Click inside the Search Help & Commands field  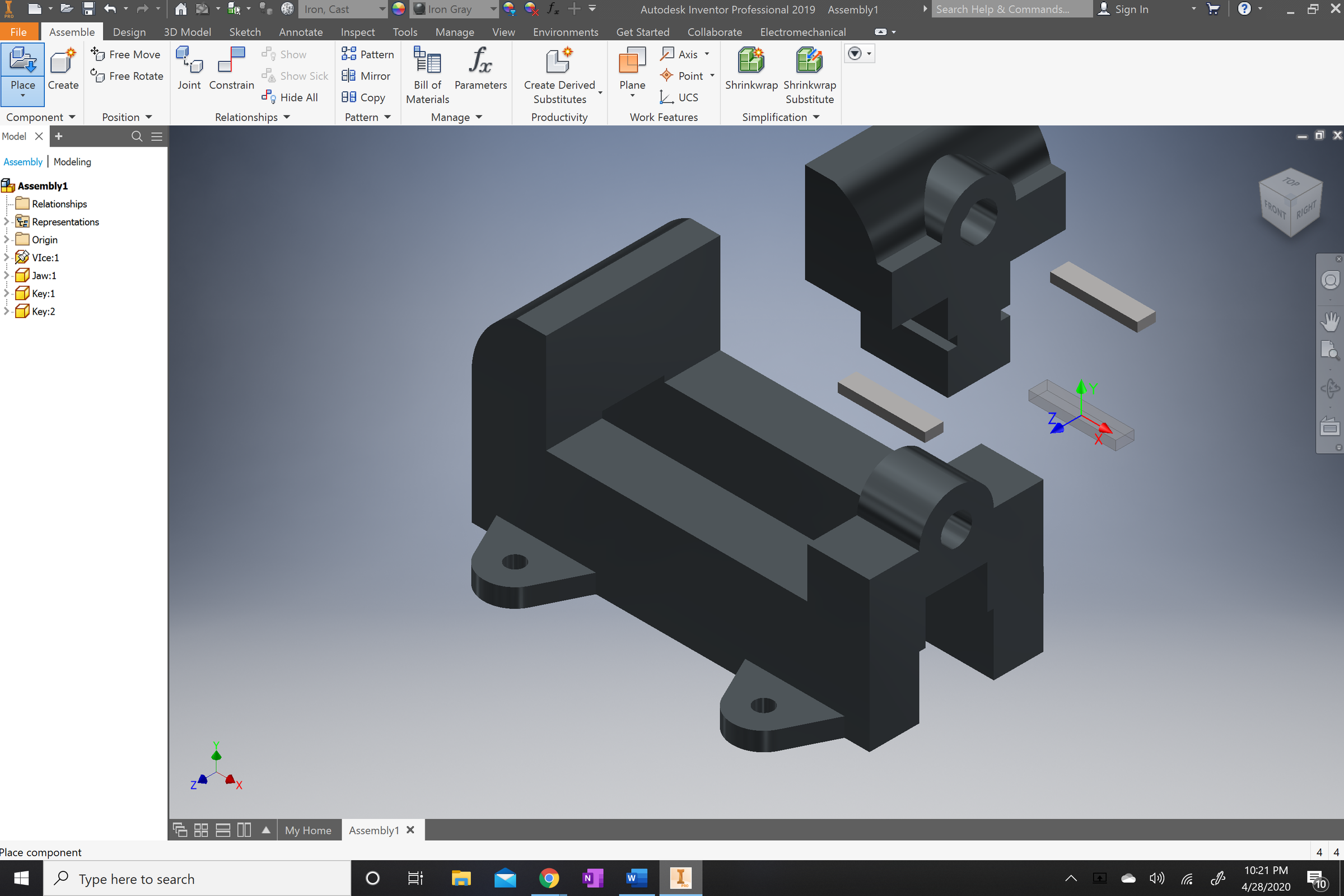point(1011,9)
